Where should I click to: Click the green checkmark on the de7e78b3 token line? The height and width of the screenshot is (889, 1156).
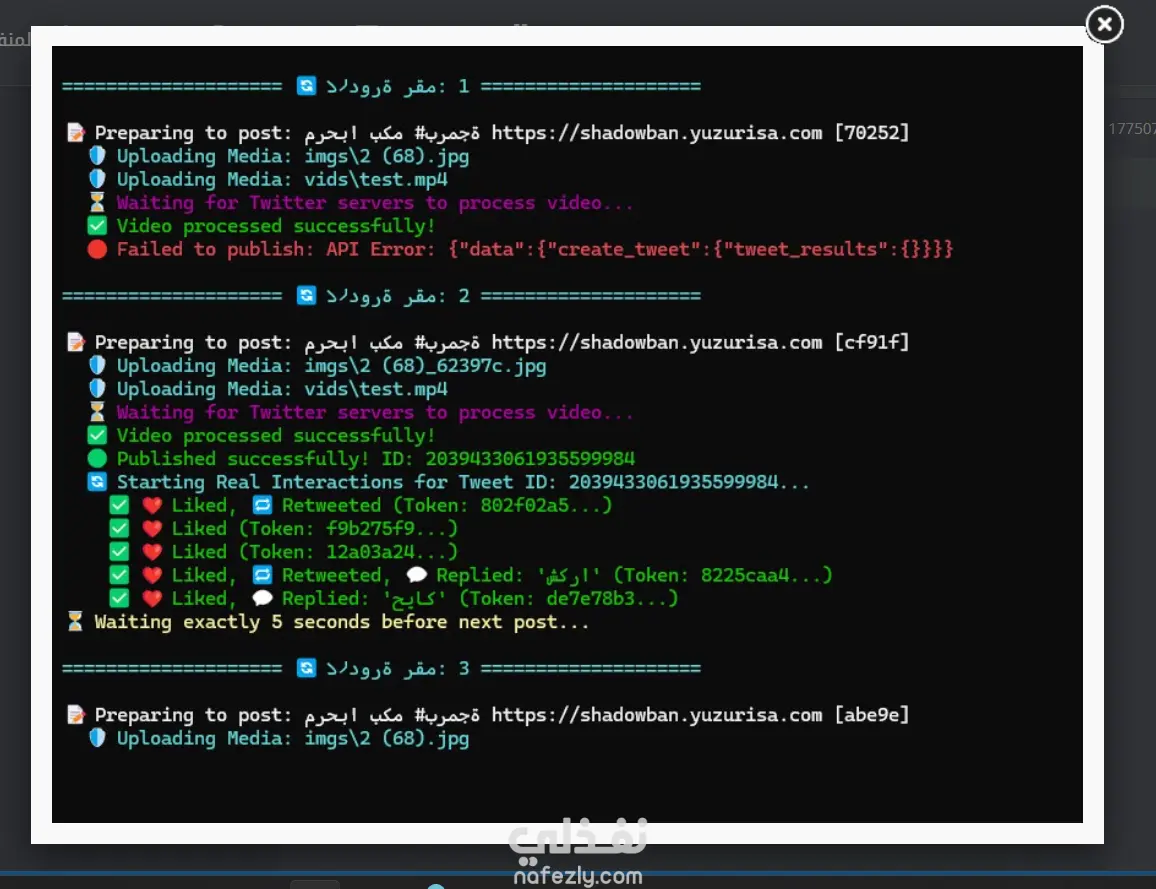pos(119,599)
